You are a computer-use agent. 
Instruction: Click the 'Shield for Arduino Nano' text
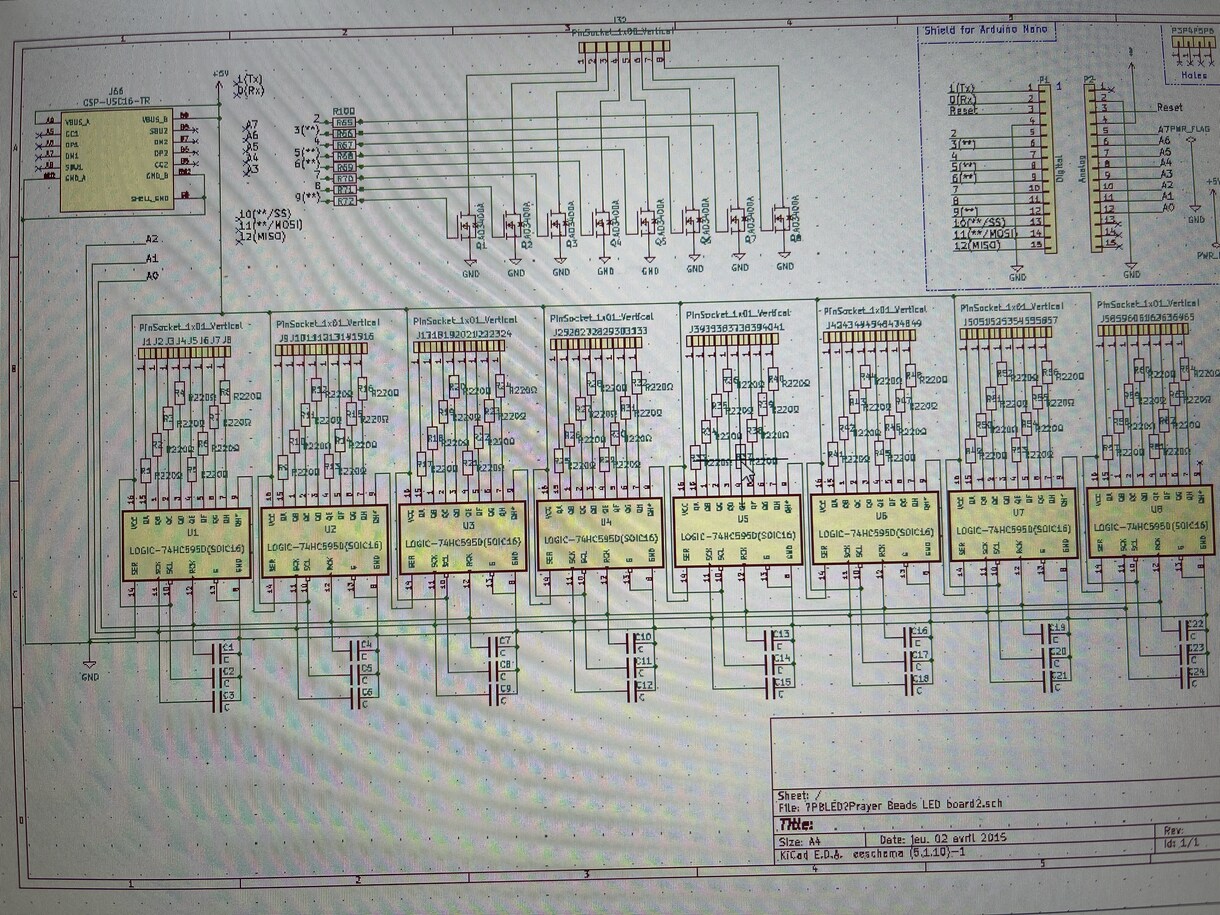pyautogui.click(x=985, y=30)
